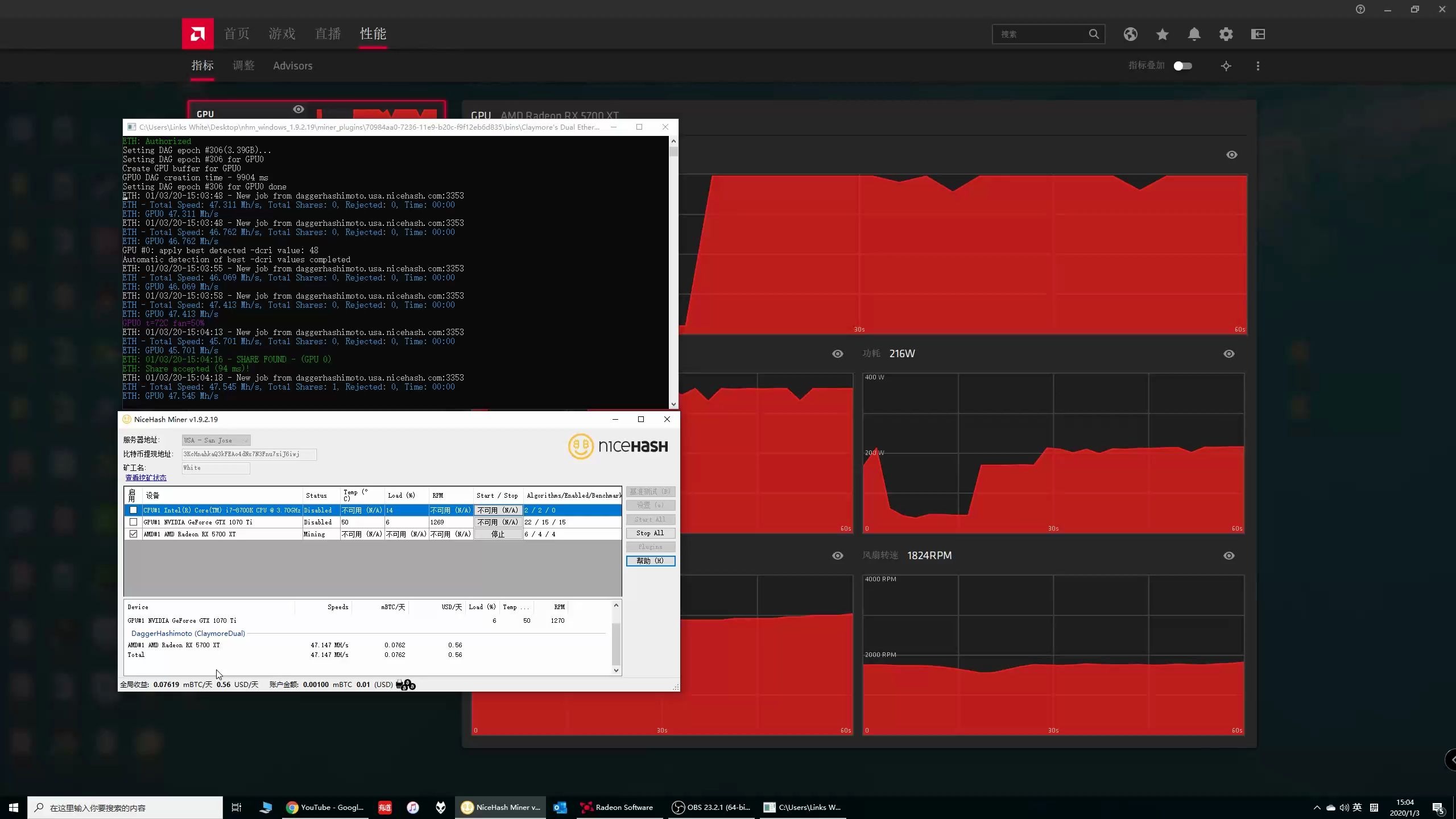Expand hidden system tray icons chevron
Viewport: 1456px width, 819px height.
(x=1317, y=808)
